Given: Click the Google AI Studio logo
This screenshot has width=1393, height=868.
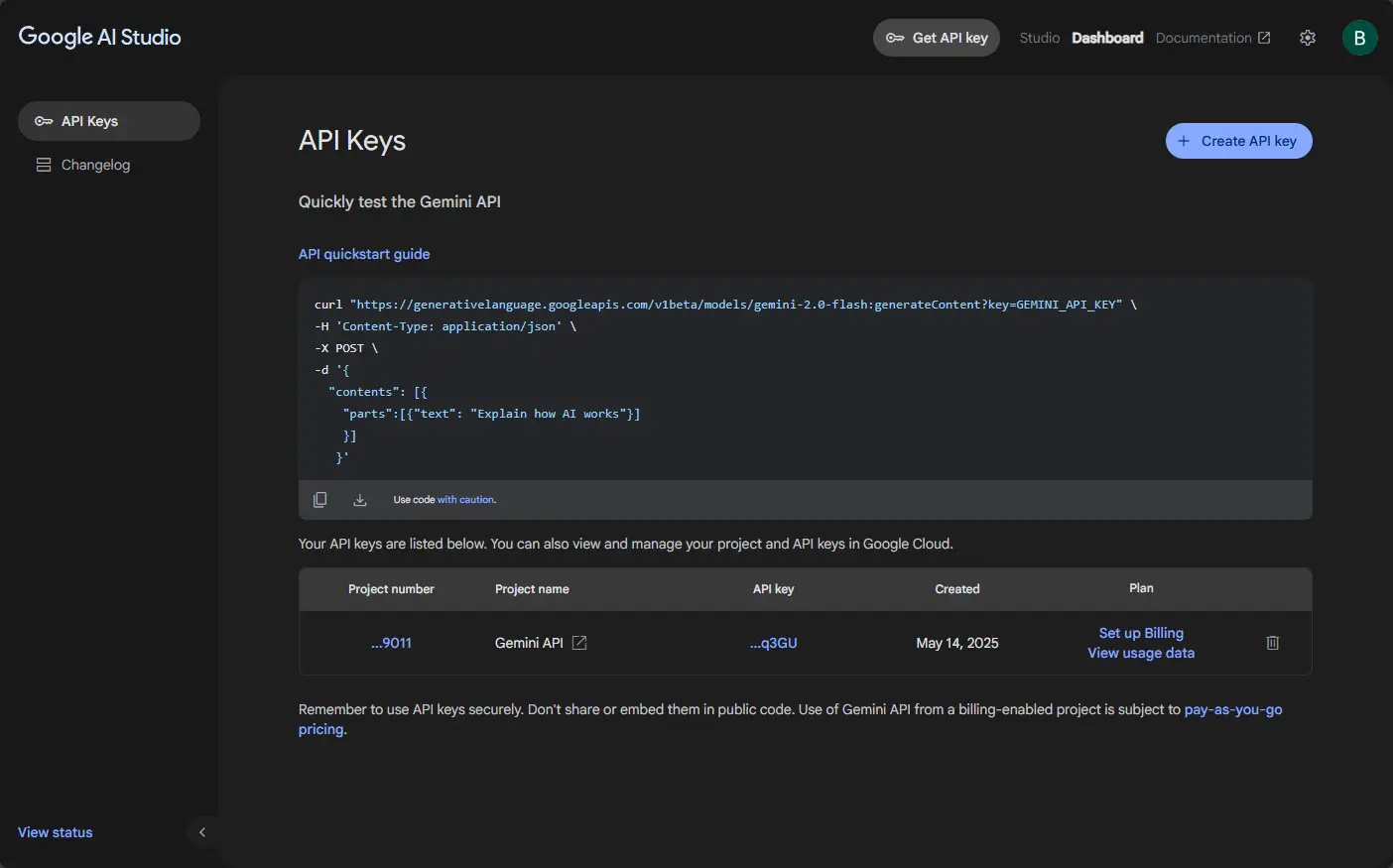Looking at the screenshot, I should pos(100,37).
